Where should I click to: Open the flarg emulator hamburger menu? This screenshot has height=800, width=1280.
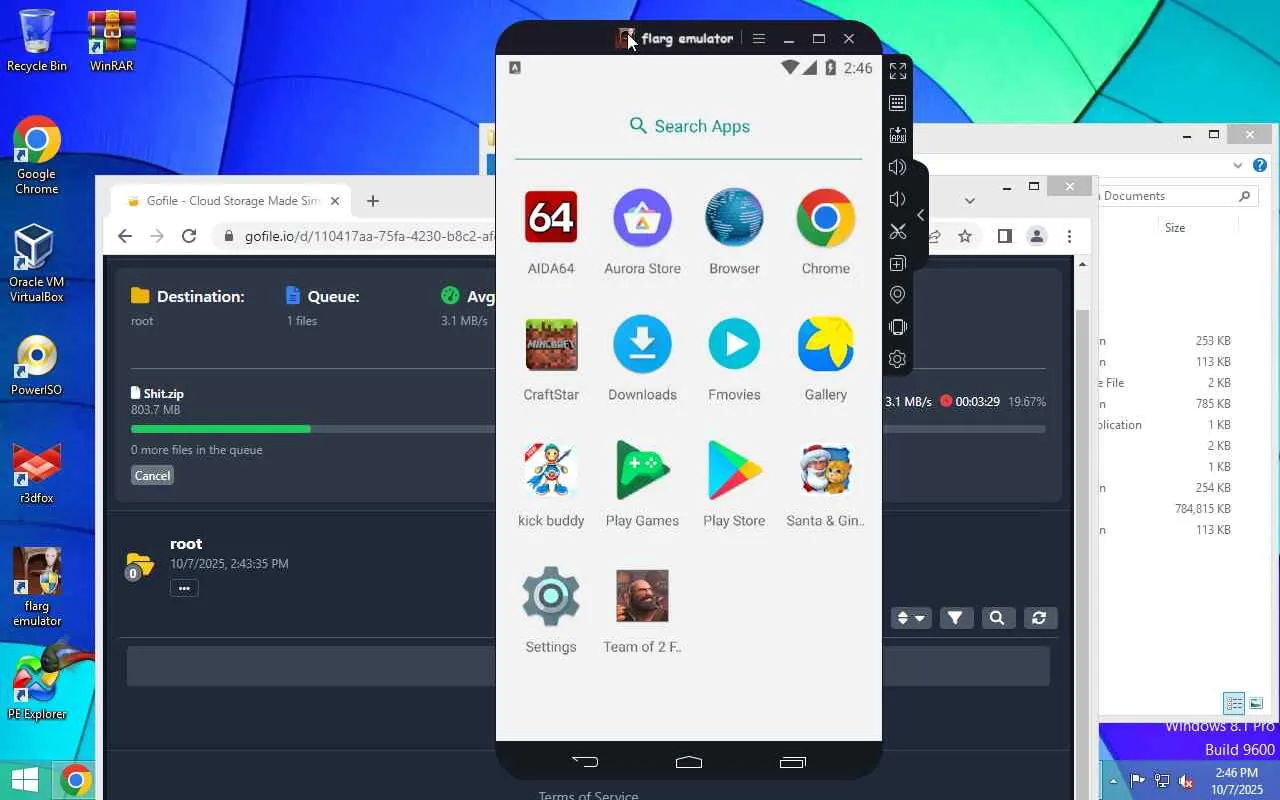[x=759, y=39]
